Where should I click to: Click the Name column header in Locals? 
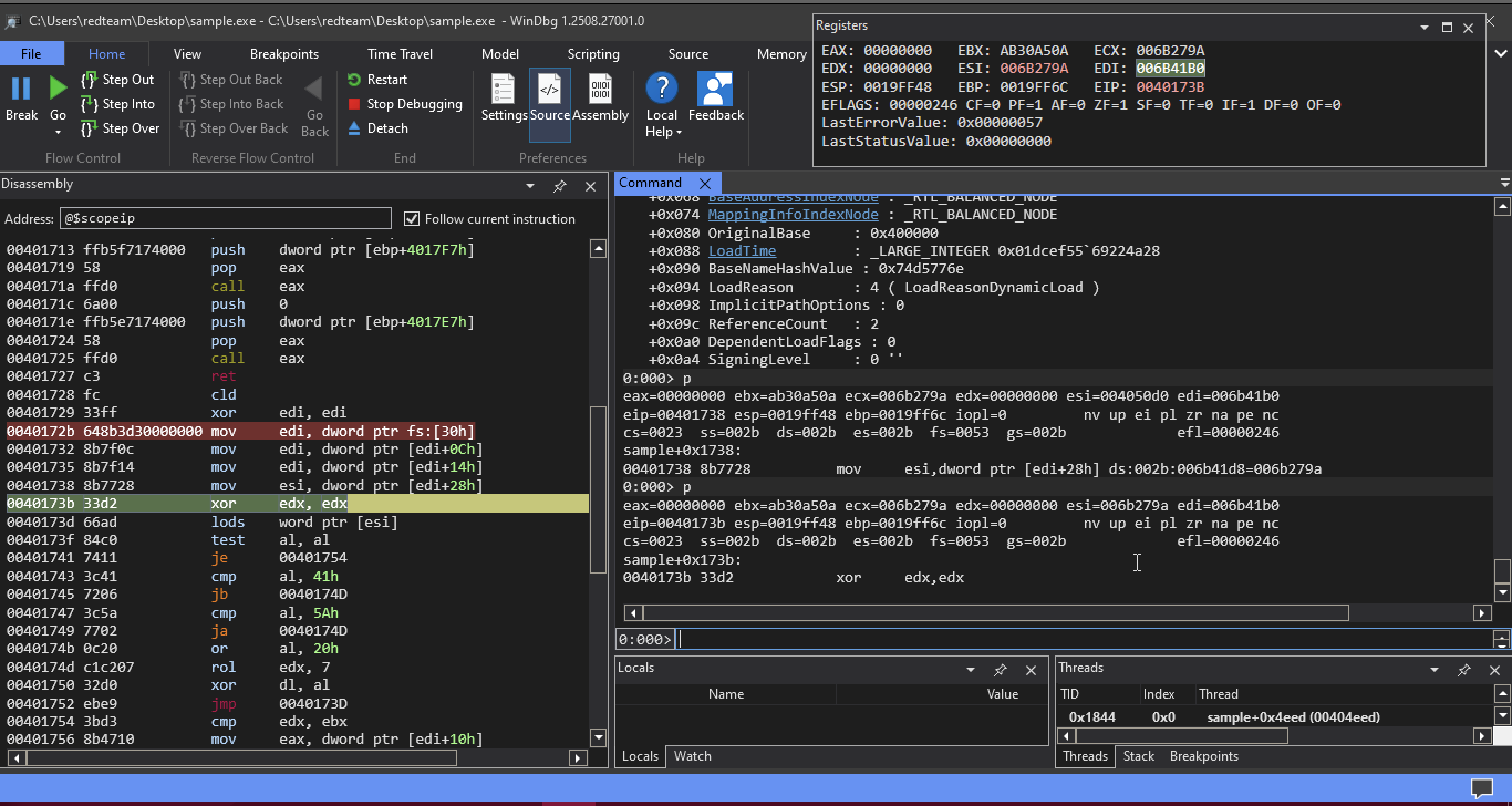pos(726,694)
